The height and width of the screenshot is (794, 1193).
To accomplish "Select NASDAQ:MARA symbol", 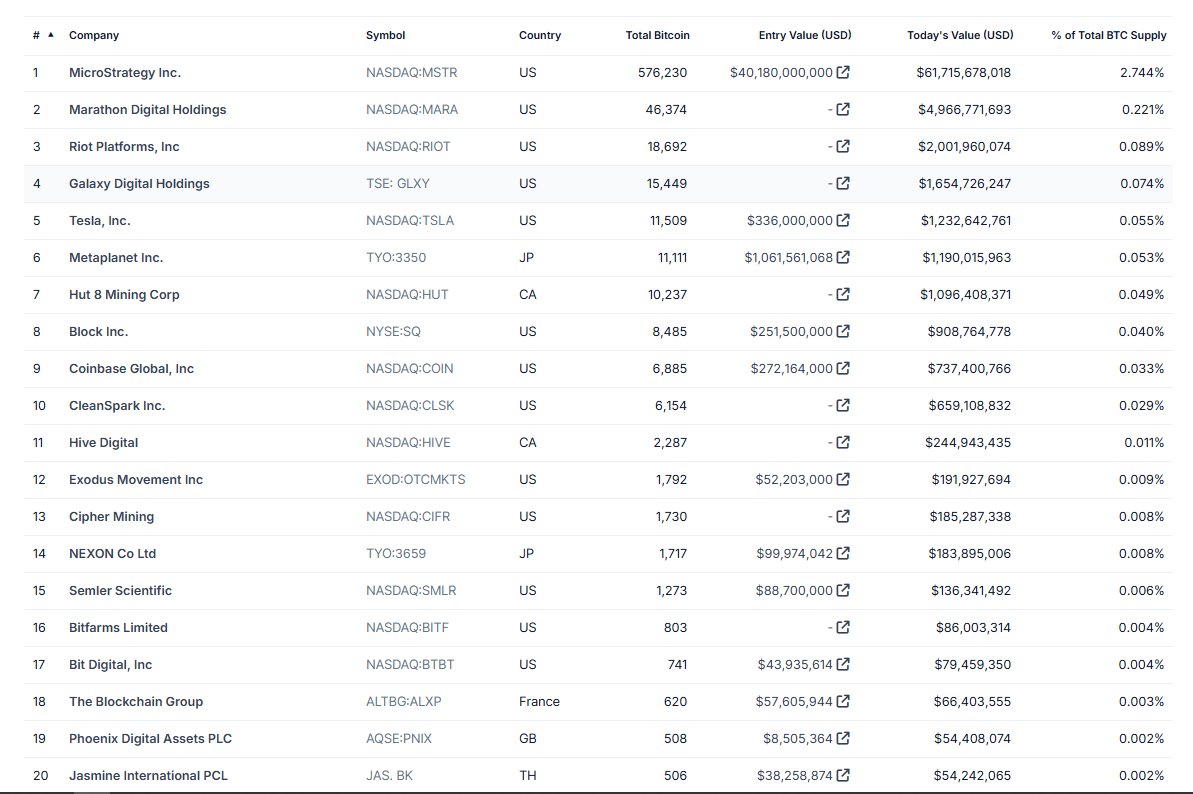I will [x=412, y=110].
